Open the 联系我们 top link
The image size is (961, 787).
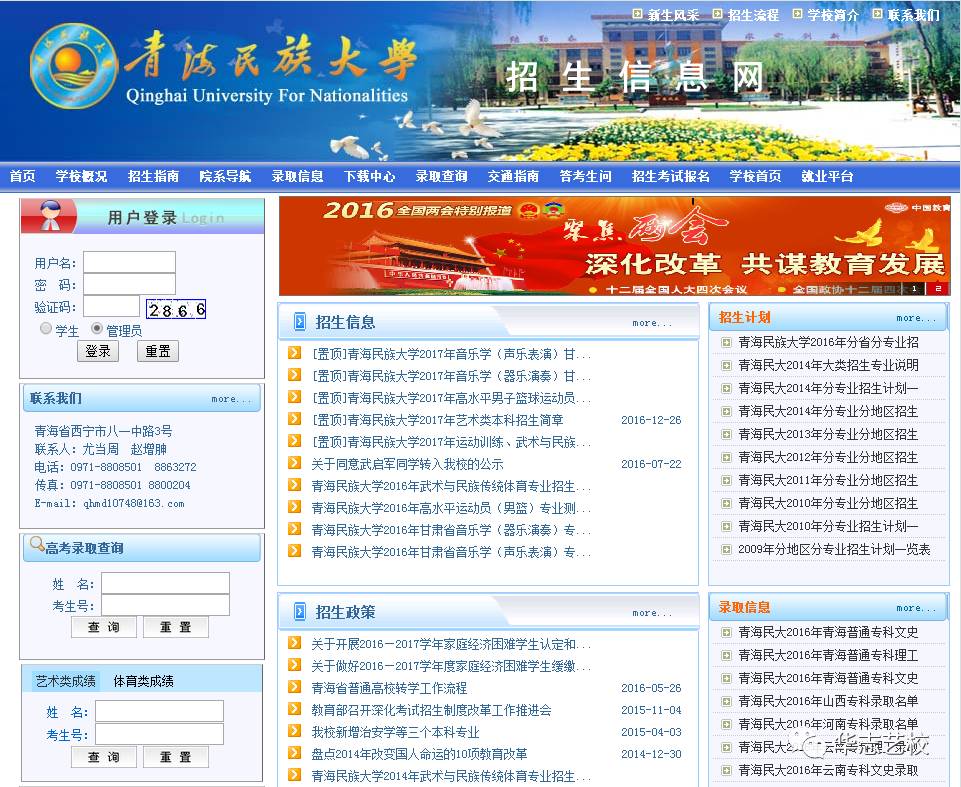[913, 15]
